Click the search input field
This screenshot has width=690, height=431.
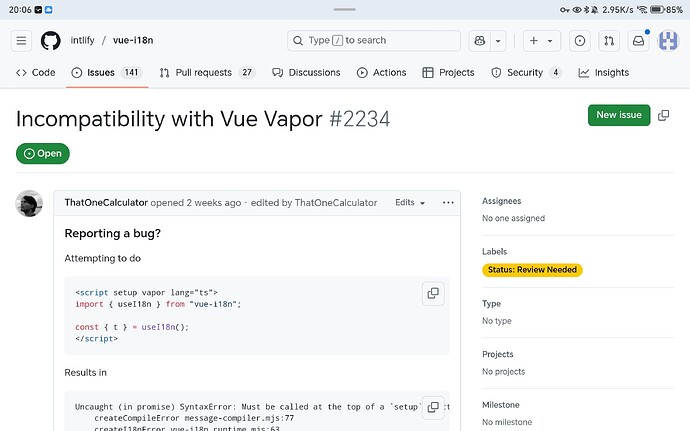374,41
